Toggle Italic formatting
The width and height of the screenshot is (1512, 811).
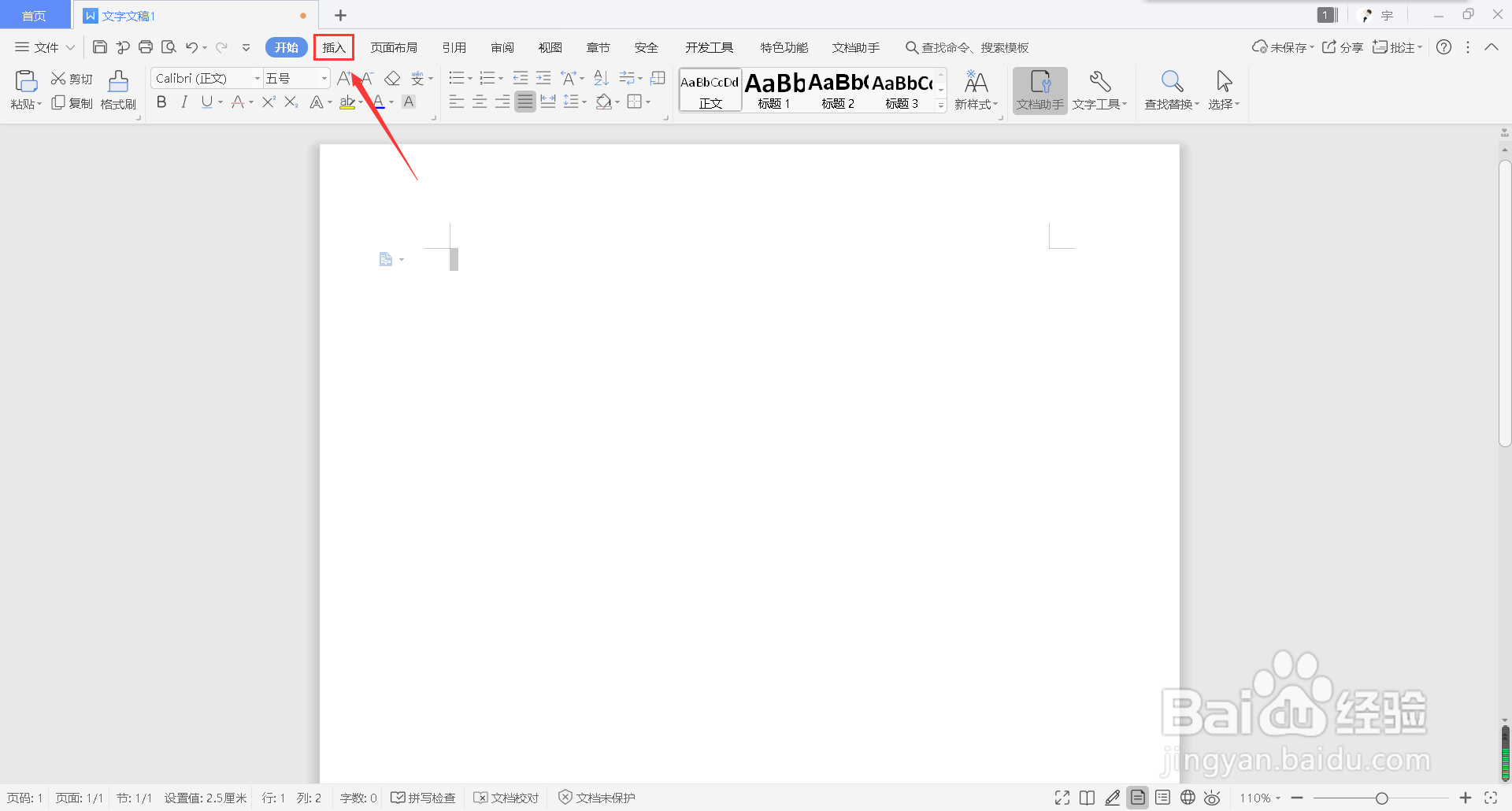184,102
